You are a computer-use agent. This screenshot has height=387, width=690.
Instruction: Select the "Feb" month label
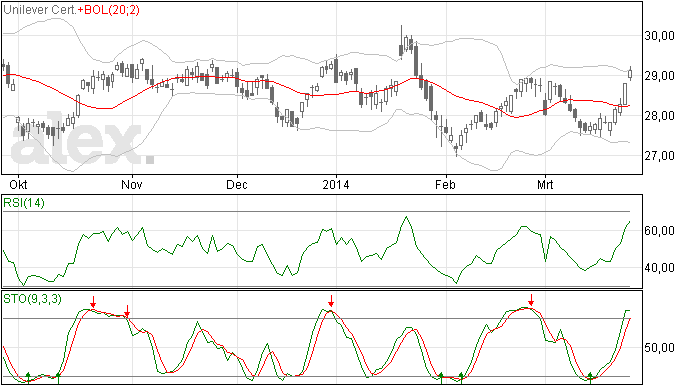[x=445, y=184]
